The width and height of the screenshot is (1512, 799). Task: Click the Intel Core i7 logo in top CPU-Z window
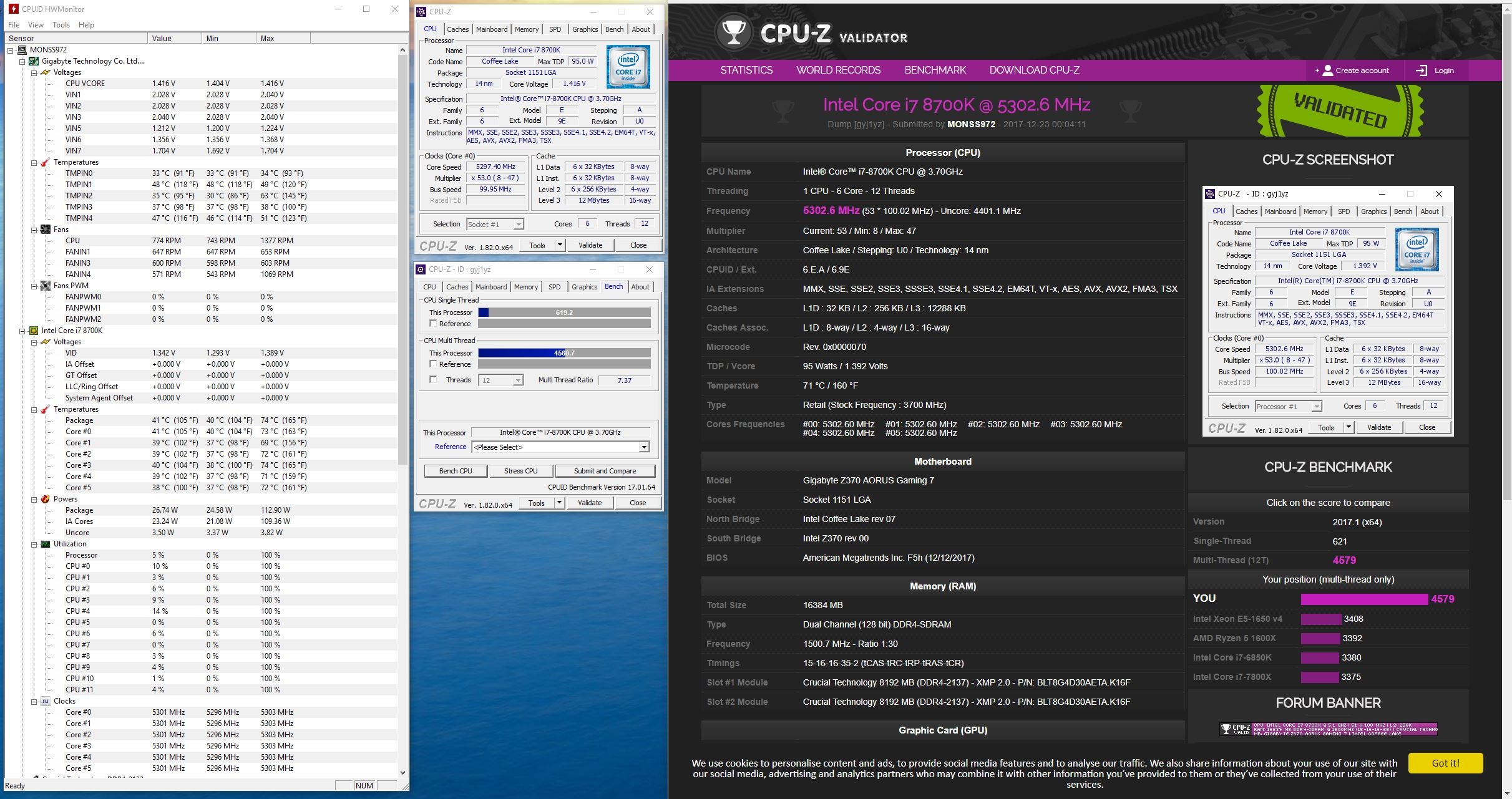point(628,67)
